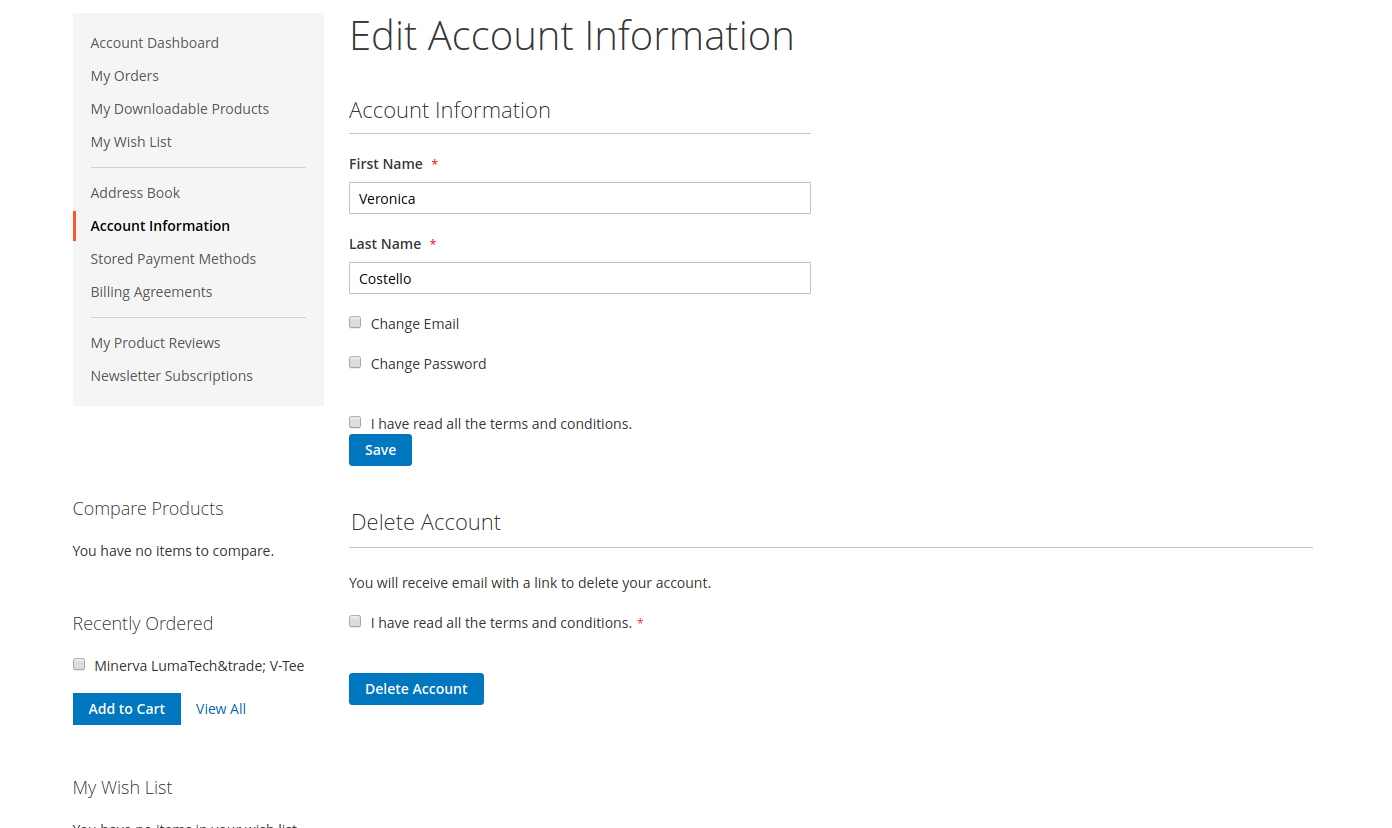Focus the Last Name field containing Costello
This screenshot has width=1392, height=828.
(x=579, y=278)
